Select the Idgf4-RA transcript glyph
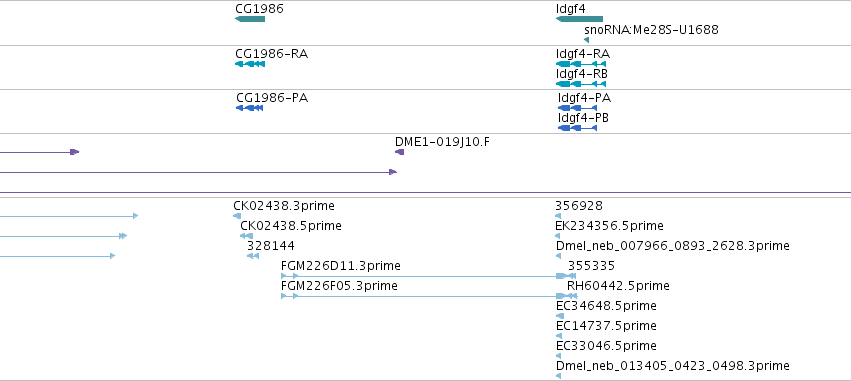This screenshot has width=851, height=381. tap(581, 64)
